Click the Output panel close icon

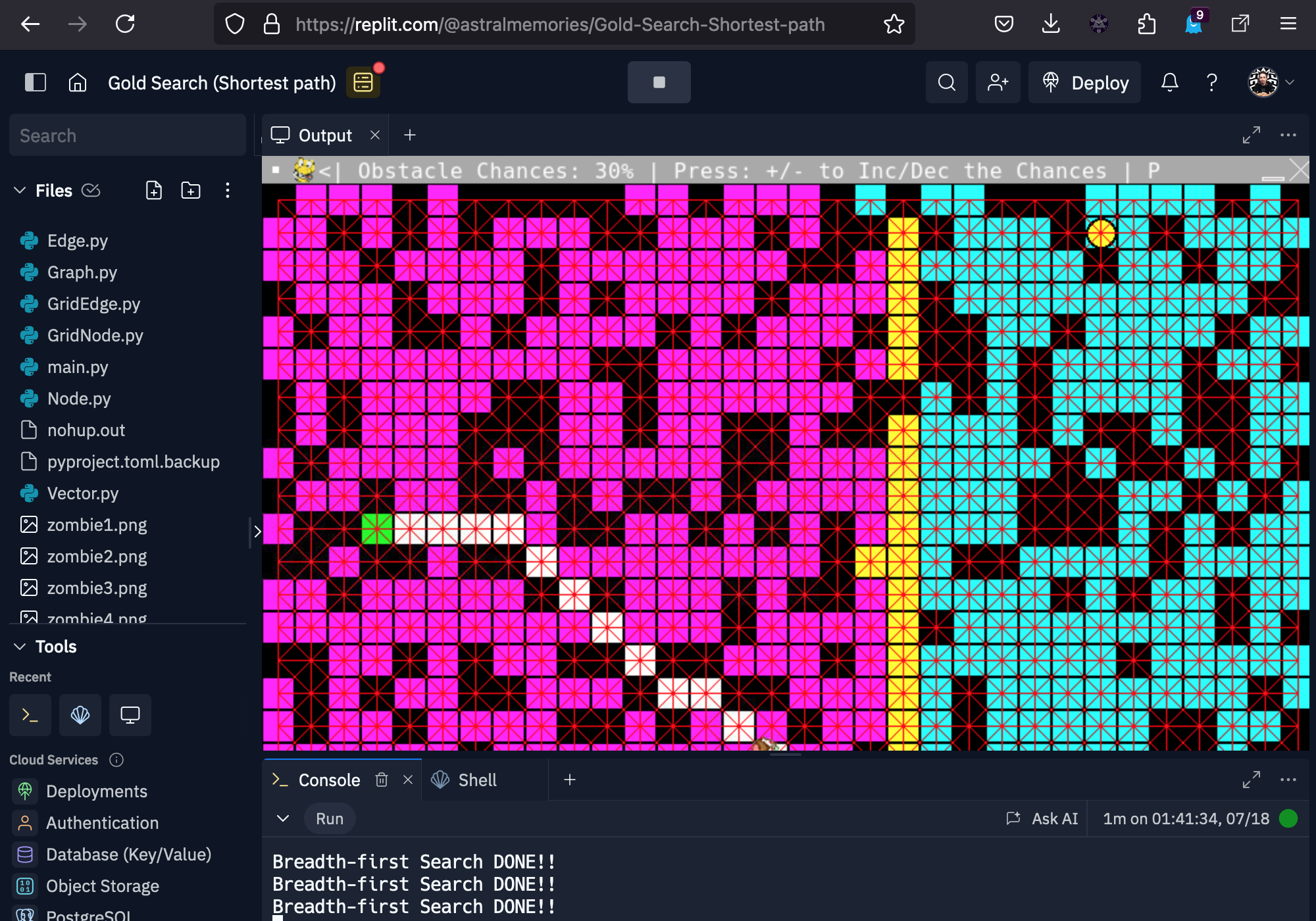tap(375, 135)
